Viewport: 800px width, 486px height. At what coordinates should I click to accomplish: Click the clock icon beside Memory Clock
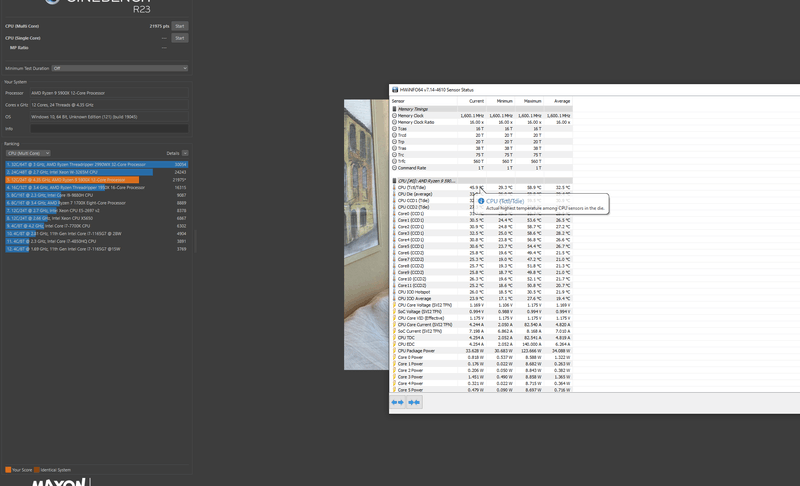394,116
